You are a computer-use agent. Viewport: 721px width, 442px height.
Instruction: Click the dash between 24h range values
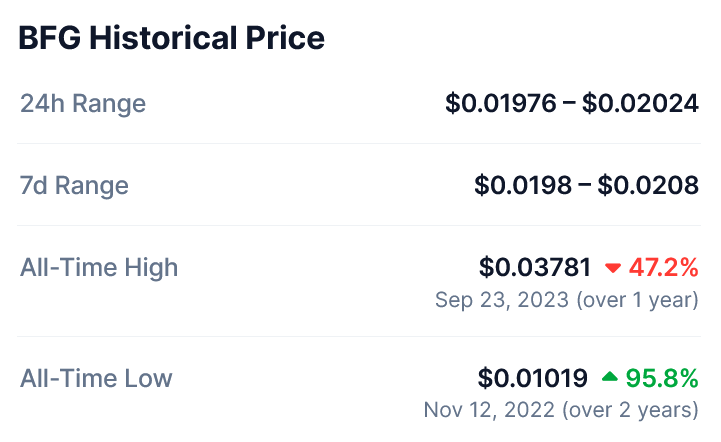(x=569, y=103)
